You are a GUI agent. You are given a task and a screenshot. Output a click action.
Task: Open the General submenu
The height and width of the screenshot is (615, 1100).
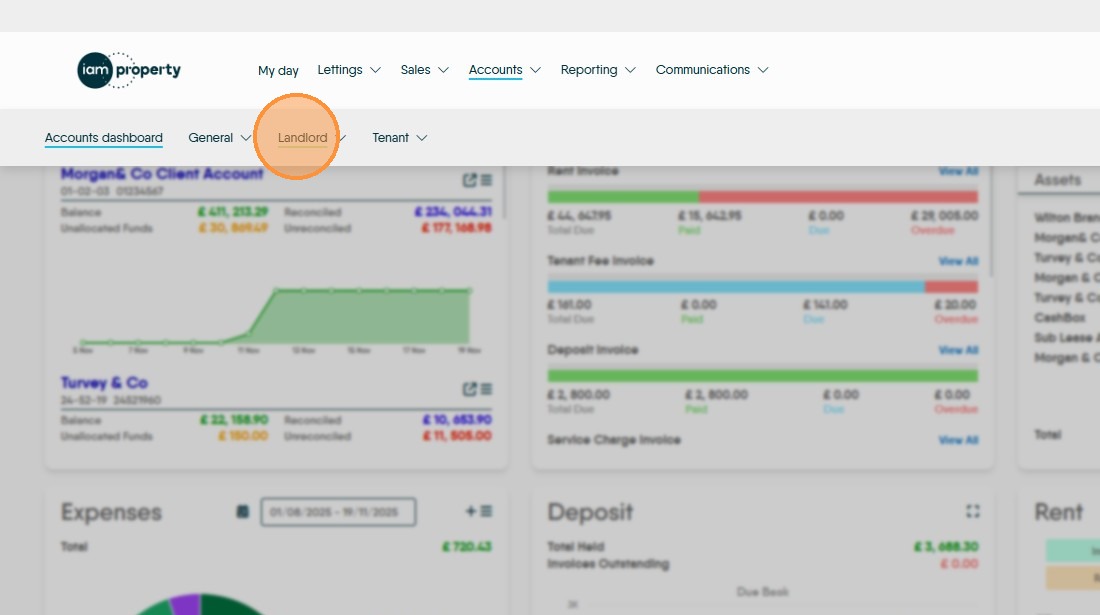219,137
